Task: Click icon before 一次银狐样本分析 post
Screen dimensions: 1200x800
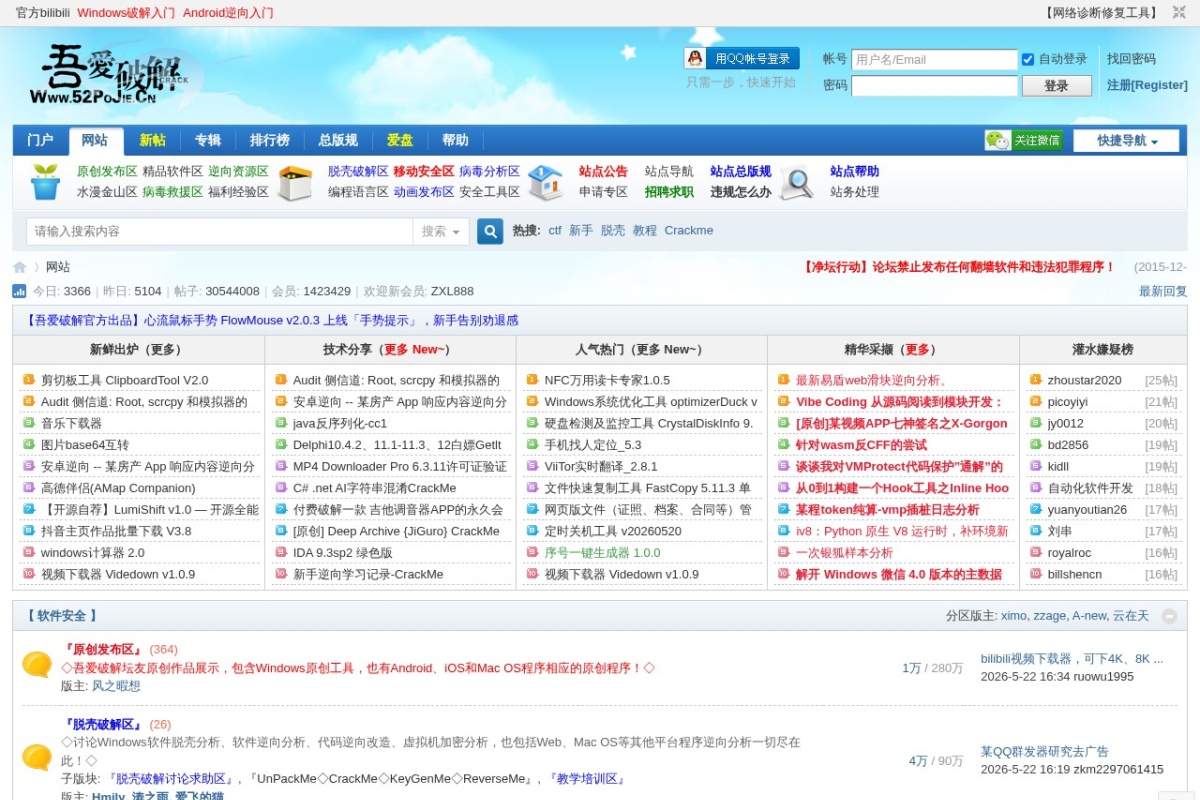Action: point(783,553)
